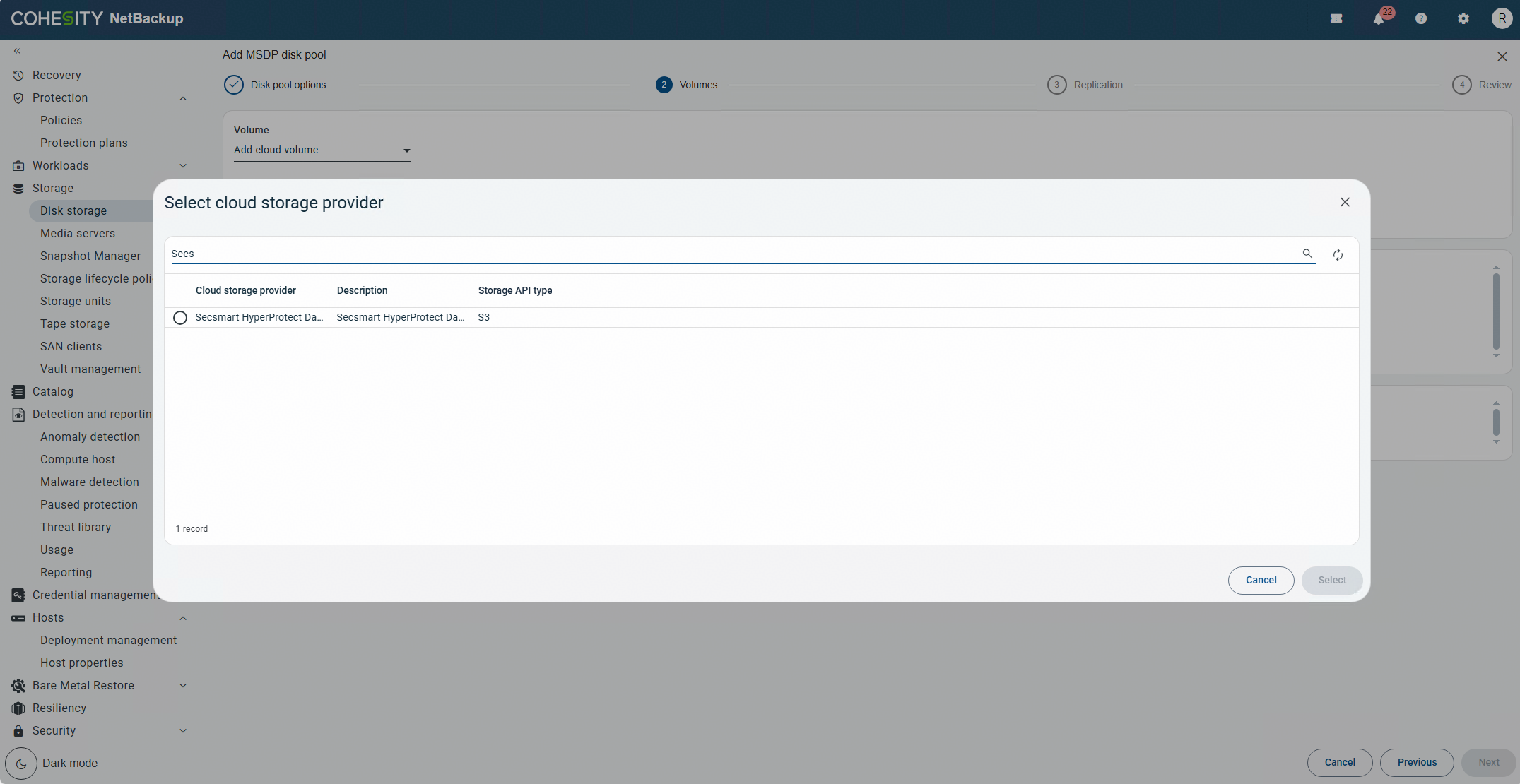1520x784 pixels.
Task: Open SAN clients in the sidebar
Action: click(71, 346)
